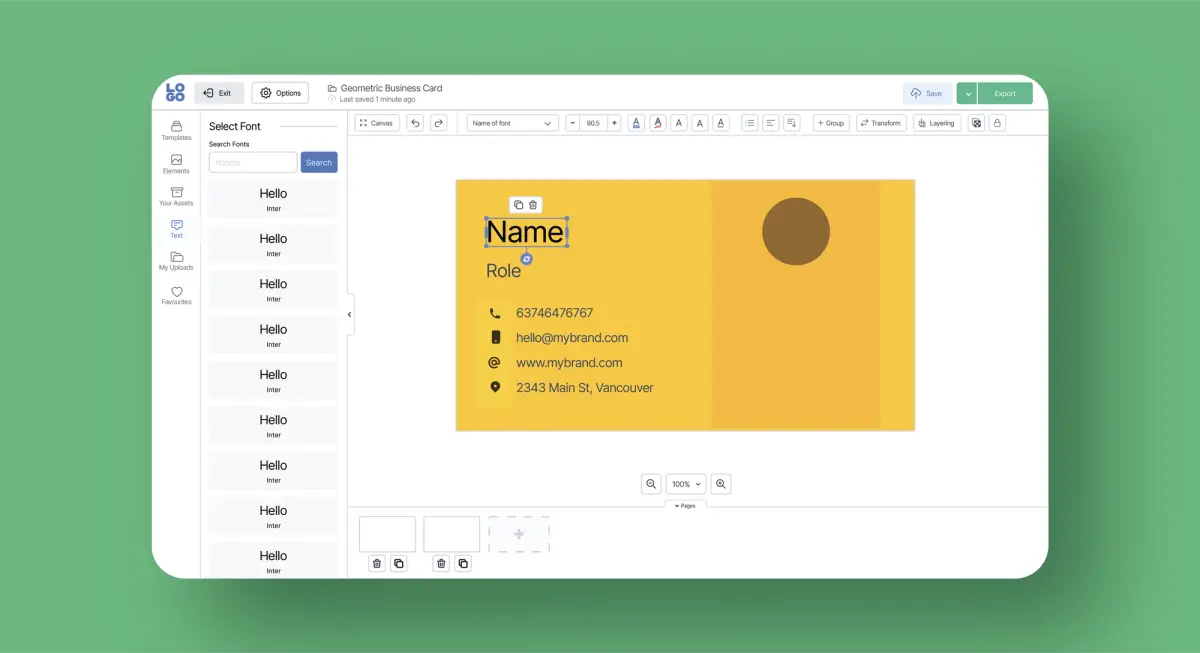Image resolution: width=1200 pixels, height=653 pixels.
Task: Redo the last action
Action: coord(438,122)
